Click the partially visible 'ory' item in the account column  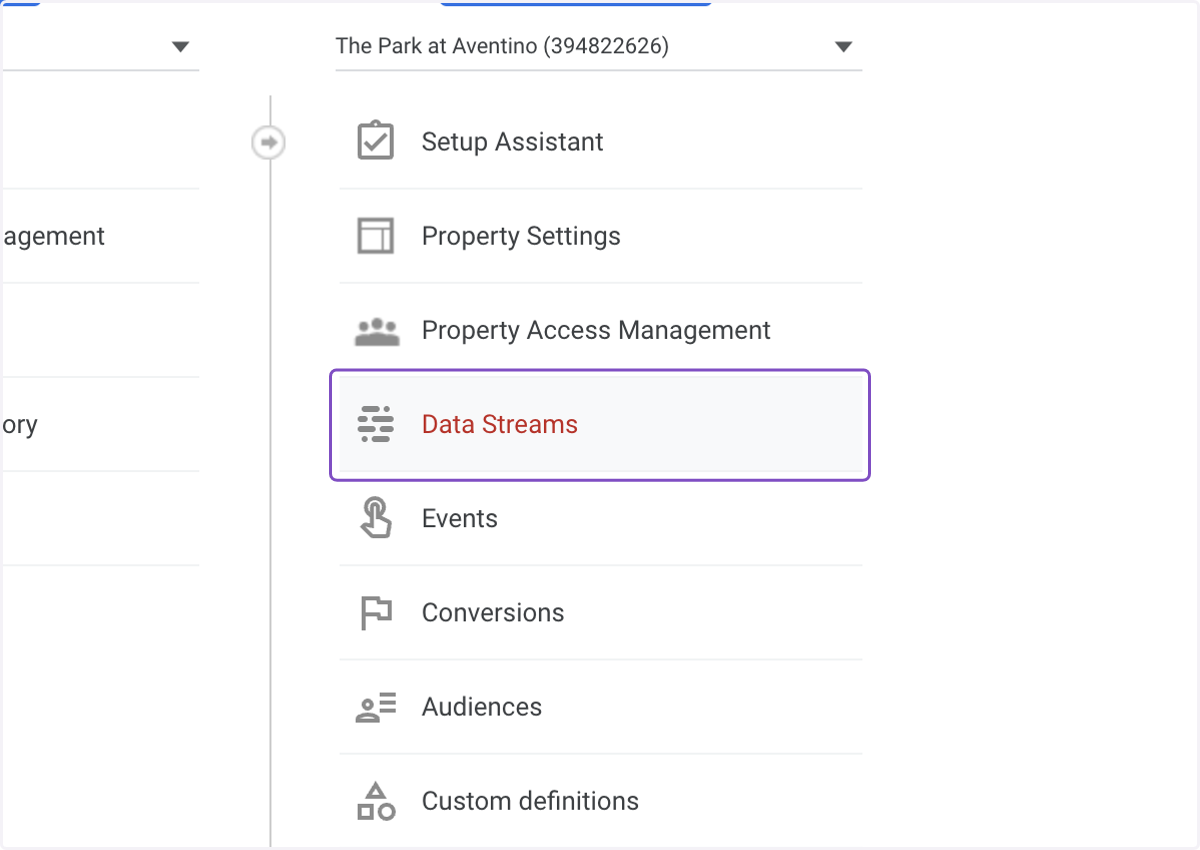click(x=19, y=426)
